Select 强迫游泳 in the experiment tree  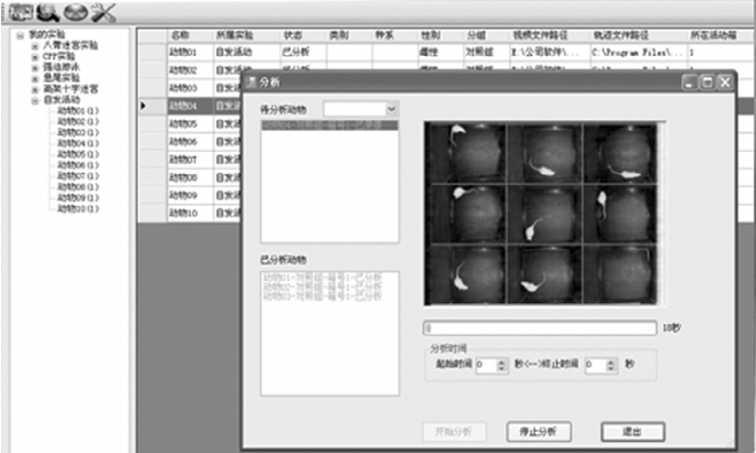[x=61, y=67]
